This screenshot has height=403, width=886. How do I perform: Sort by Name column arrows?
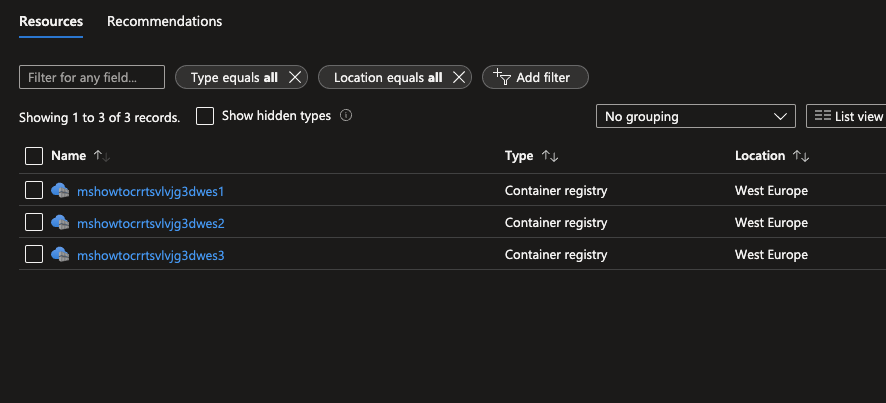pyautogui.click(x=101, y=156)
